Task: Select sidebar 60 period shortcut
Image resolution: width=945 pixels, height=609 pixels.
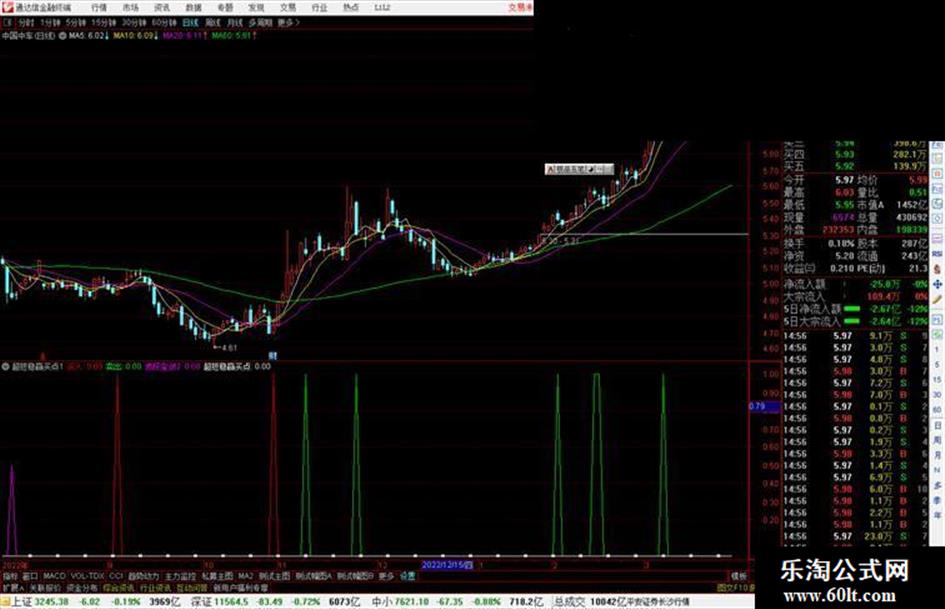Action: 938,410
